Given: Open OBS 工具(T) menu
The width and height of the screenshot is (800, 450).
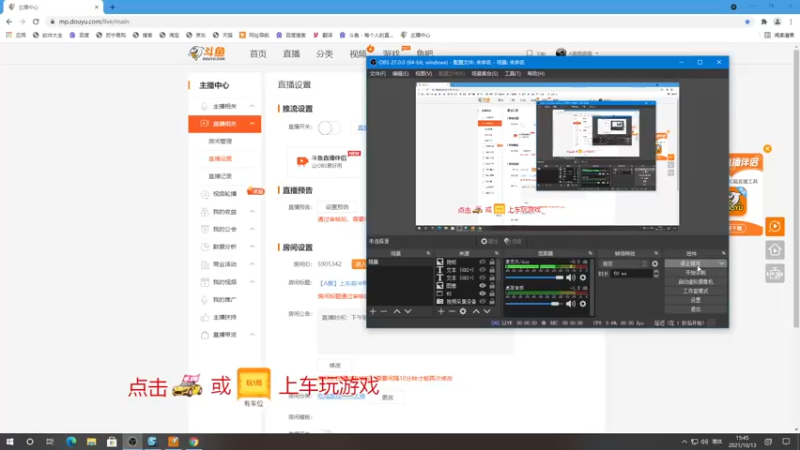Looking at the screenshot, I should pos(512,74).
